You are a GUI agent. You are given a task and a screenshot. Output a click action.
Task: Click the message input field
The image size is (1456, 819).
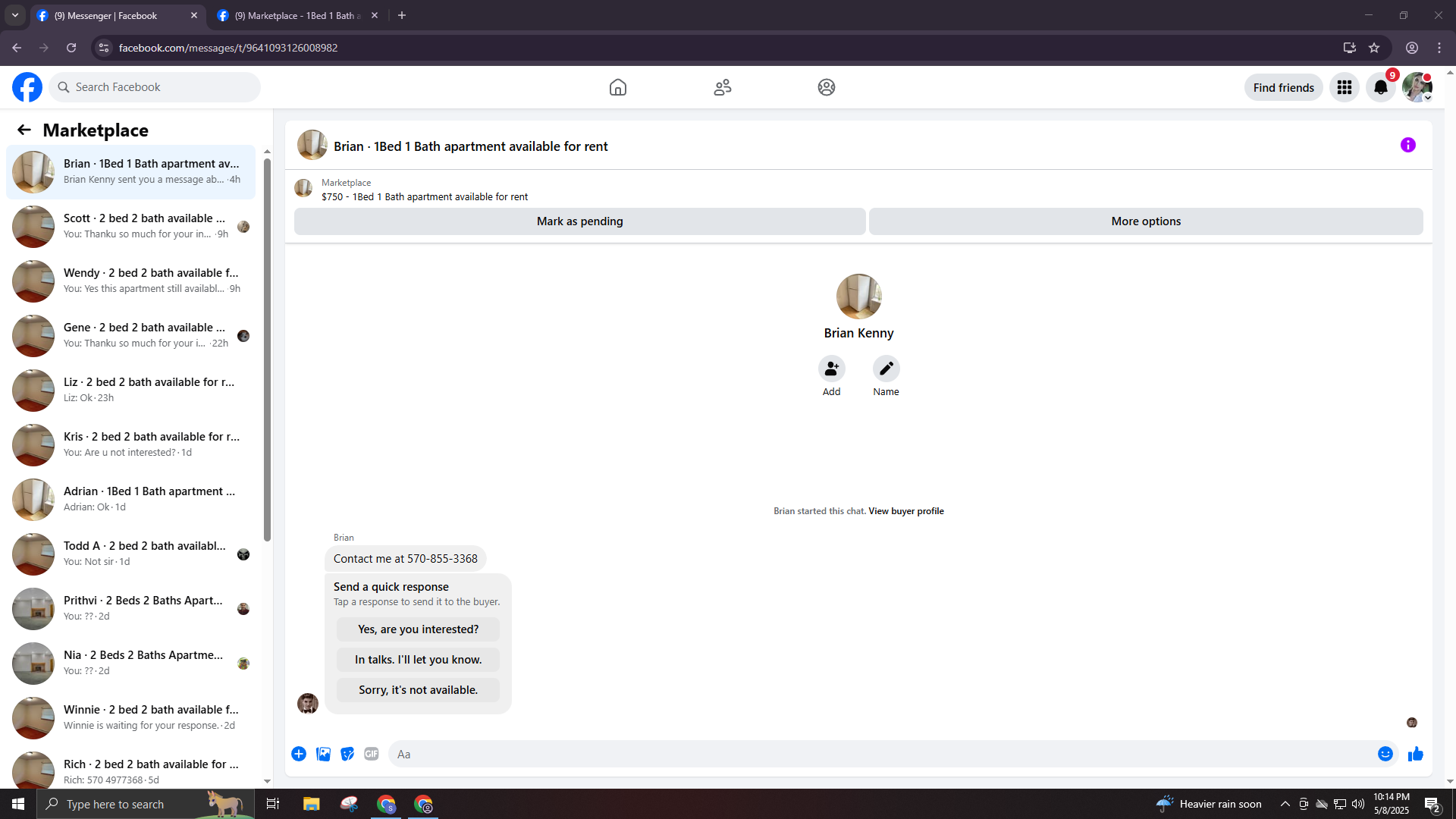pyautogui.click(x=880, y=754)
